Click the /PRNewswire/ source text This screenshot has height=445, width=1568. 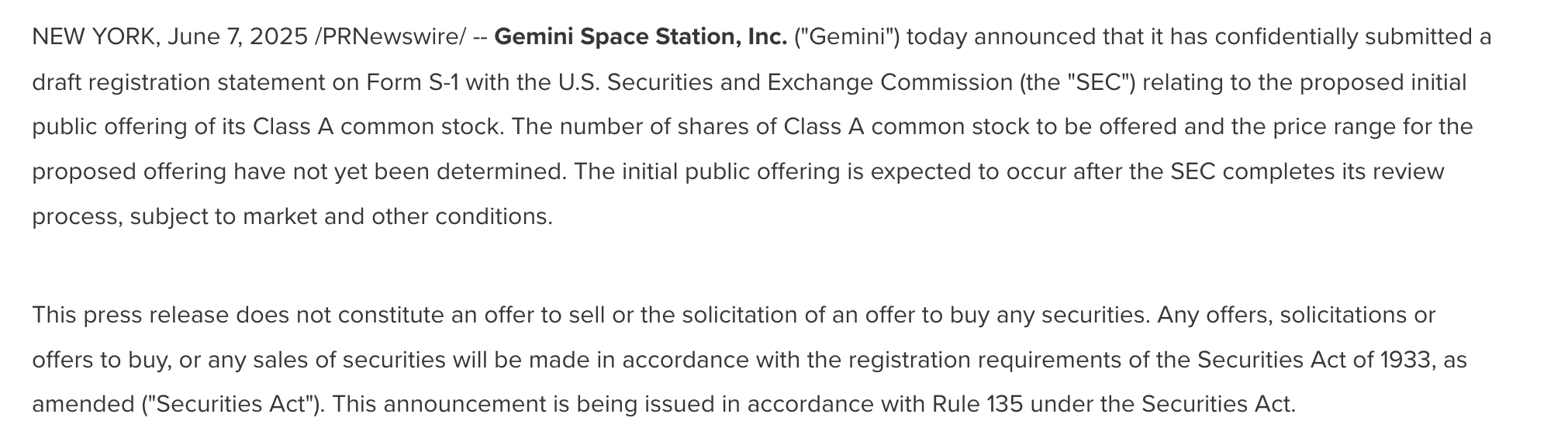coord(390,37)
